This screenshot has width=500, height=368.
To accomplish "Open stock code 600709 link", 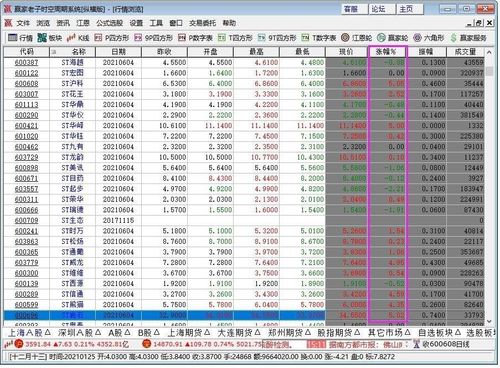I will [x=26, y=221].
